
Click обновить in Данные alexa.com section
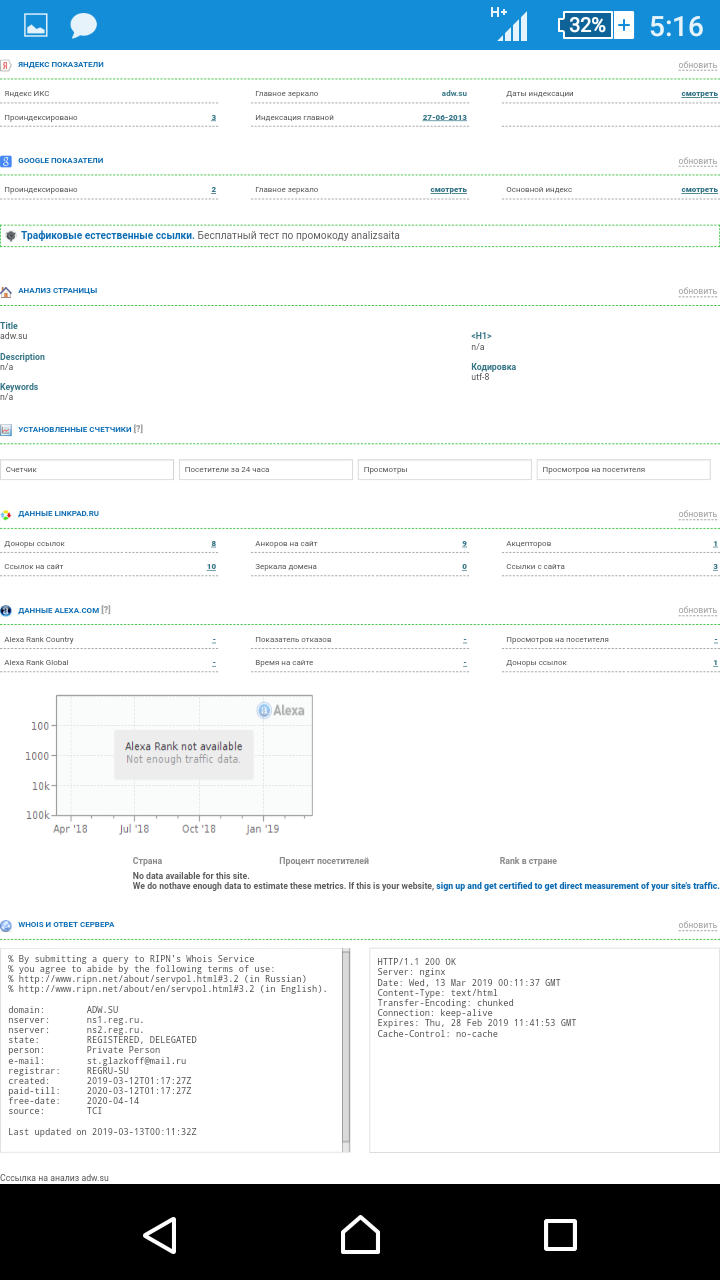[698, 610]
